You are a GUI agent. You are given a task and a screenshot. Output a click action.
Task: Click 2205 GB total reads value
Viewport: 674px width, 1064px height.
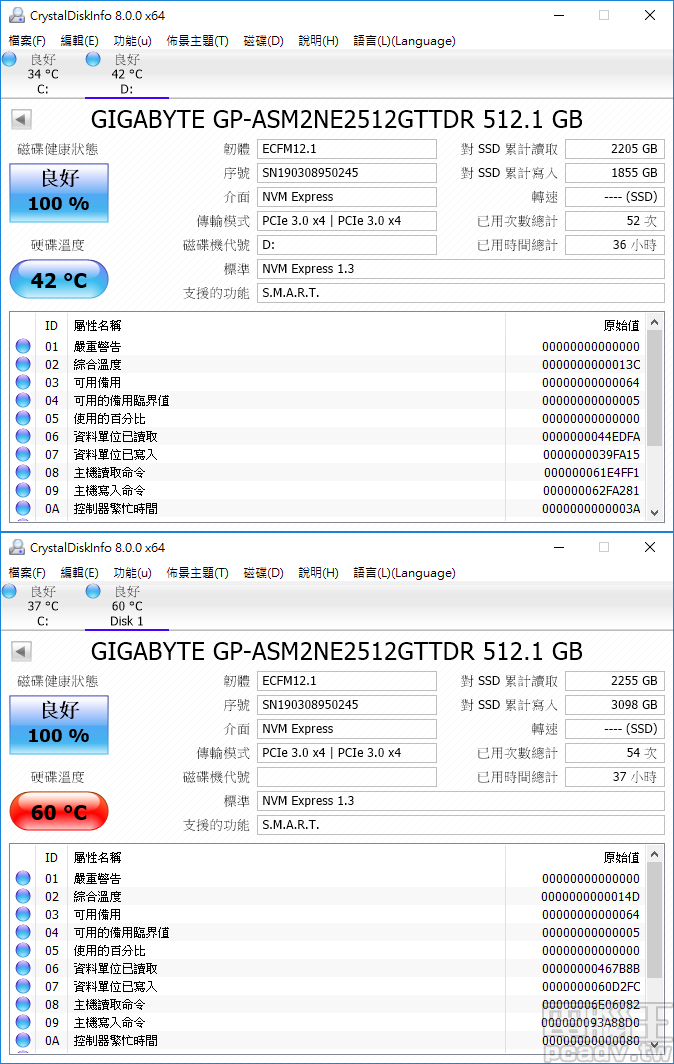[614, 149]
